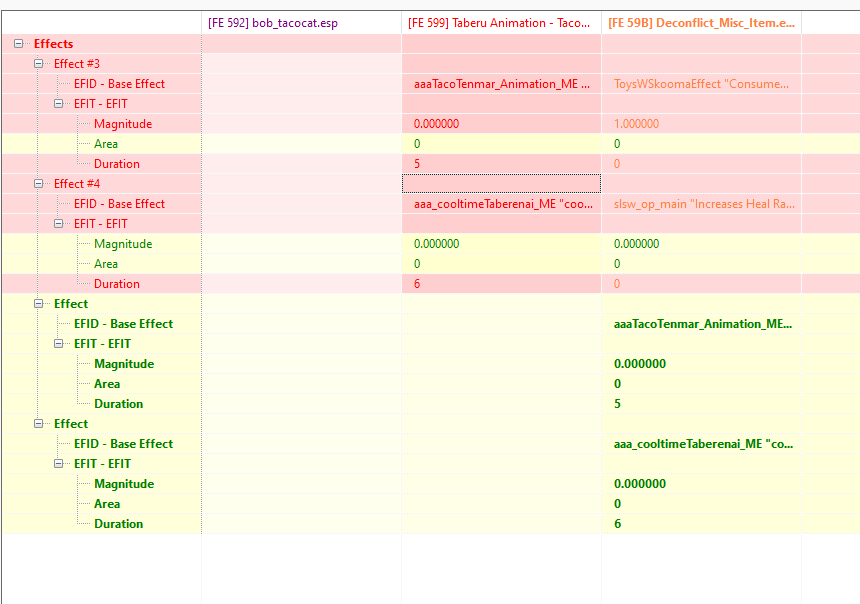The image size is (860, 604).
Task: Collapse EFIT - EFIT under Effect #4
Action: 59,224
